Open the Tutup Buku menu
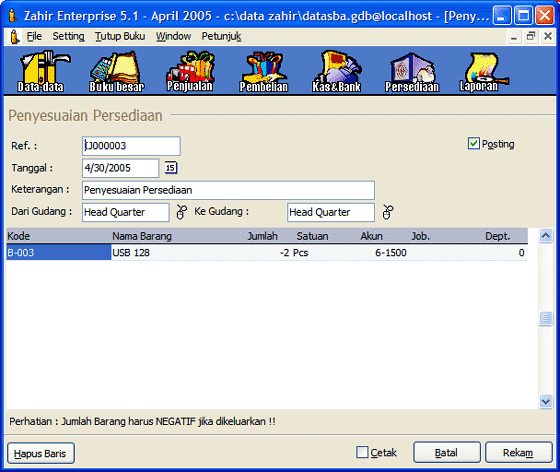This screenshot has width=560, height=472. point(120,36)
